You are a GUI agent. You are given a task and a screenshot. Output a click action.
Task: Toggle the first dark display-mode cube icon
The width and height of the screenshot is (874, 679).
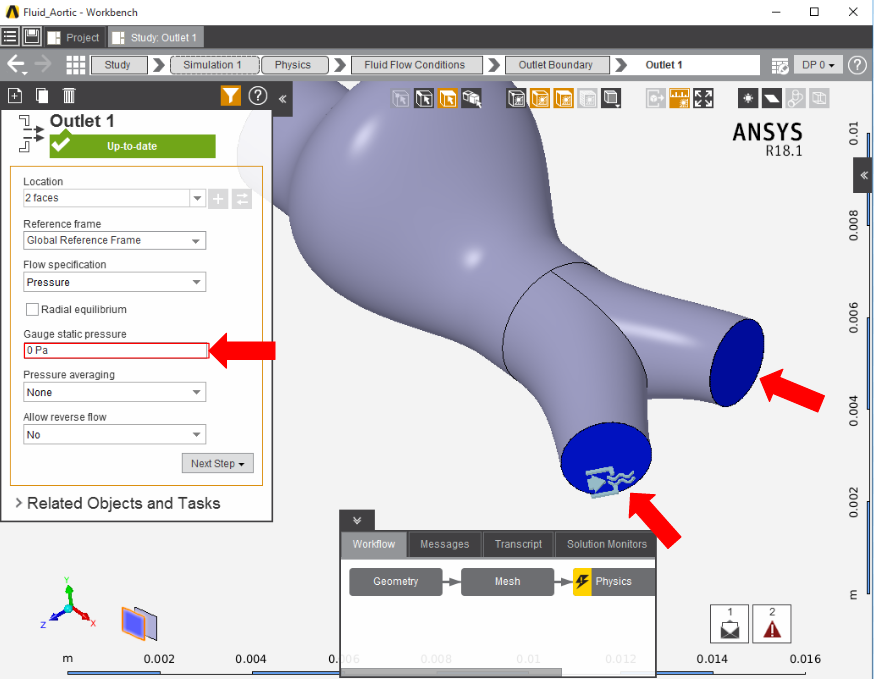pyautogui.click(x=517, y=99)
